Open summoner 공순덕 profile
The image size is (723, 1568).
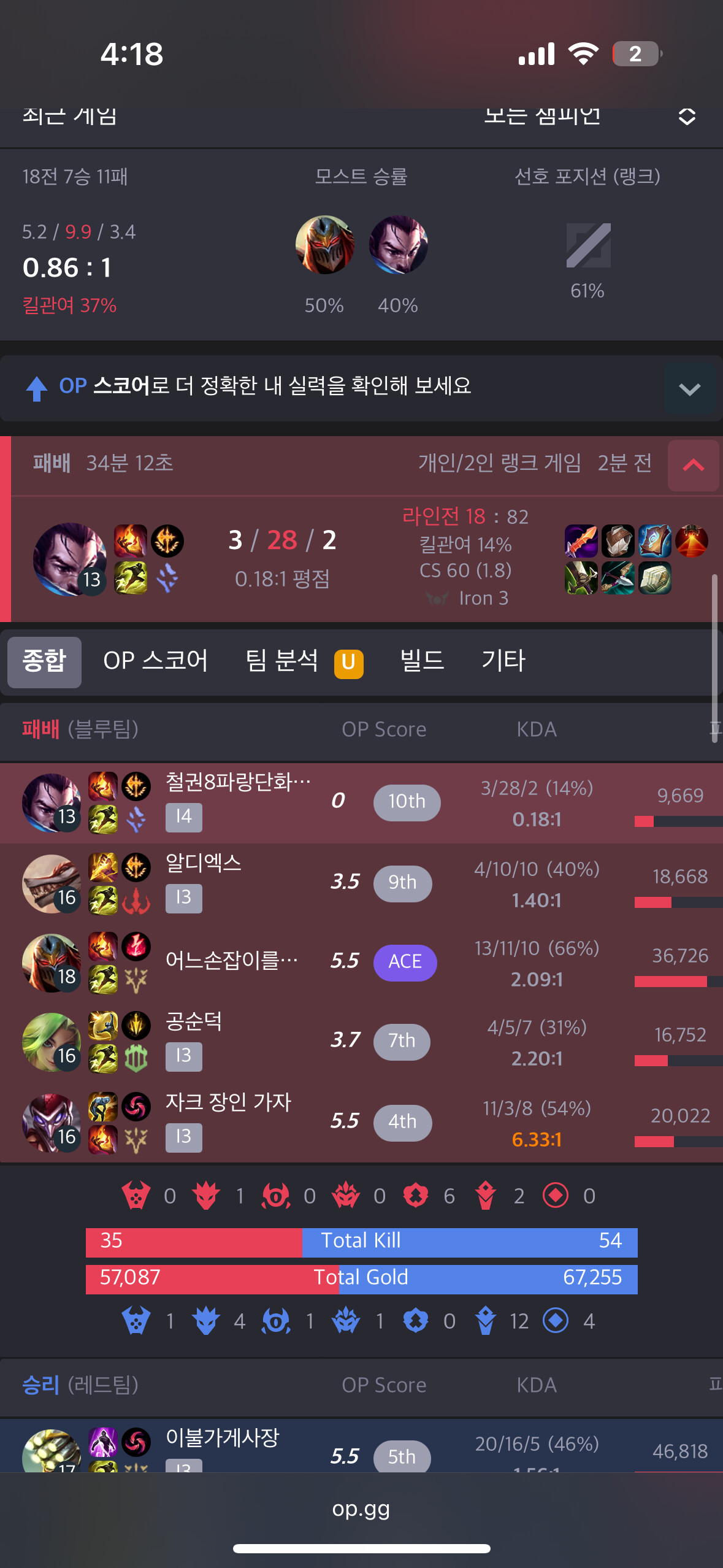194,1021
